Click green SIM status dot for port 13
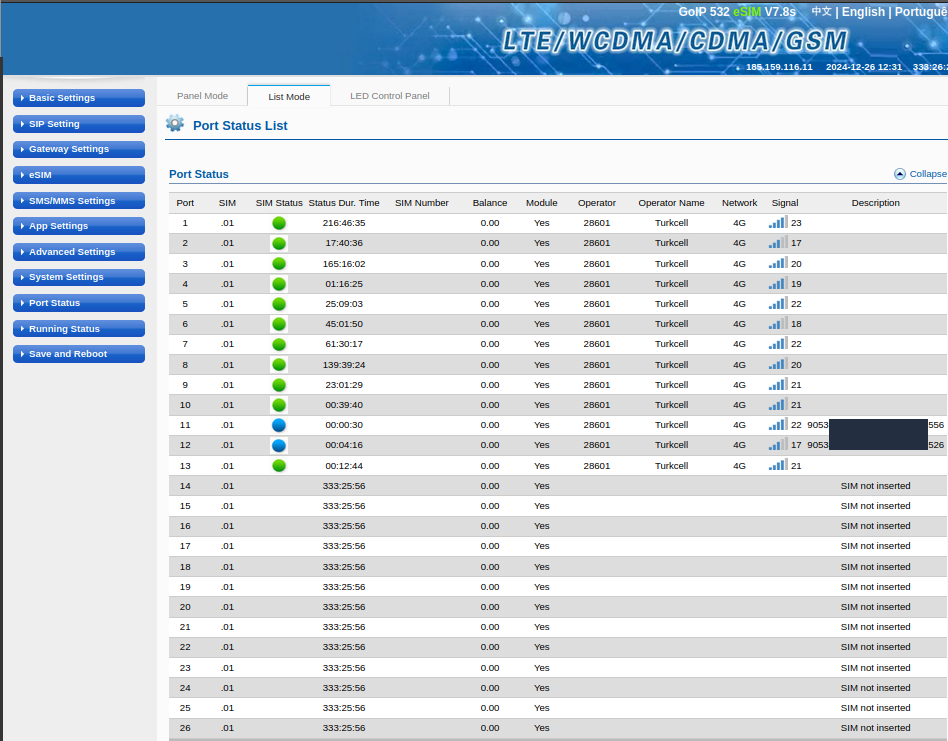 (x=279, y=465)
